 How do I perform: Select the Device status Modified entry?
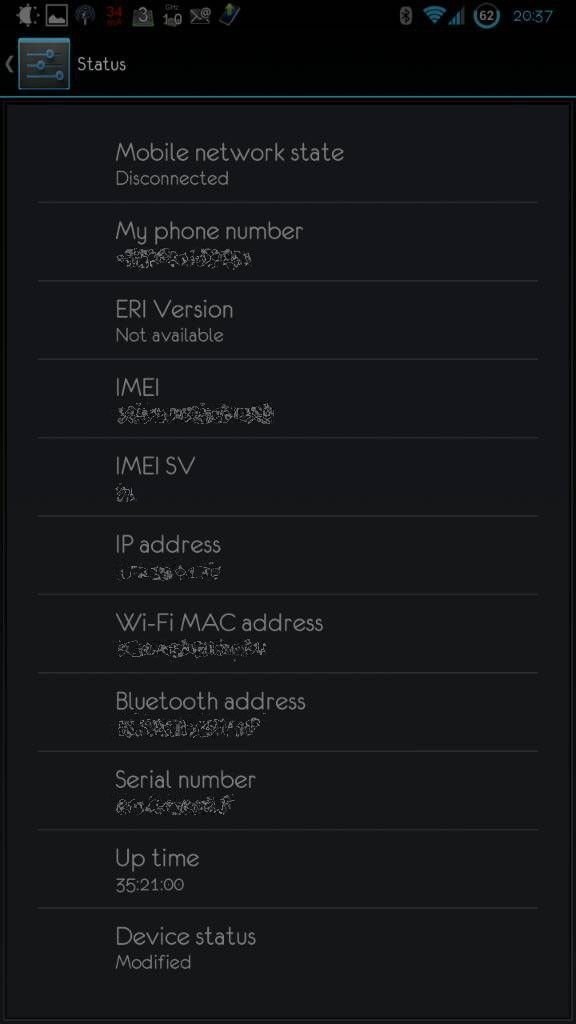288,948
